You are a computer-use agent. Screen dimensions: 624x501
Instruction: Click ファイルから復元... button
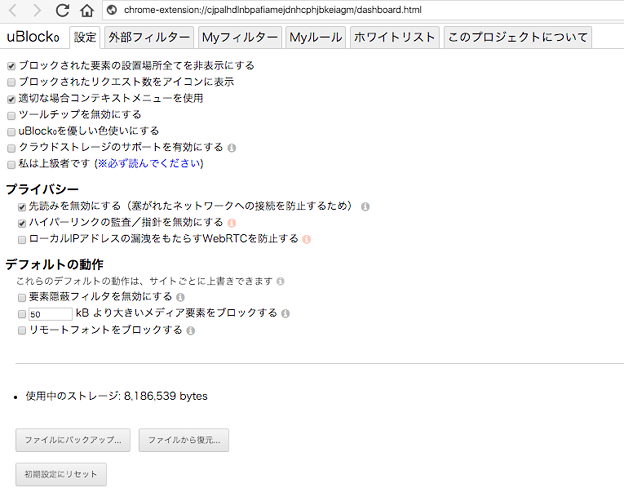click(x=184, y=440)
